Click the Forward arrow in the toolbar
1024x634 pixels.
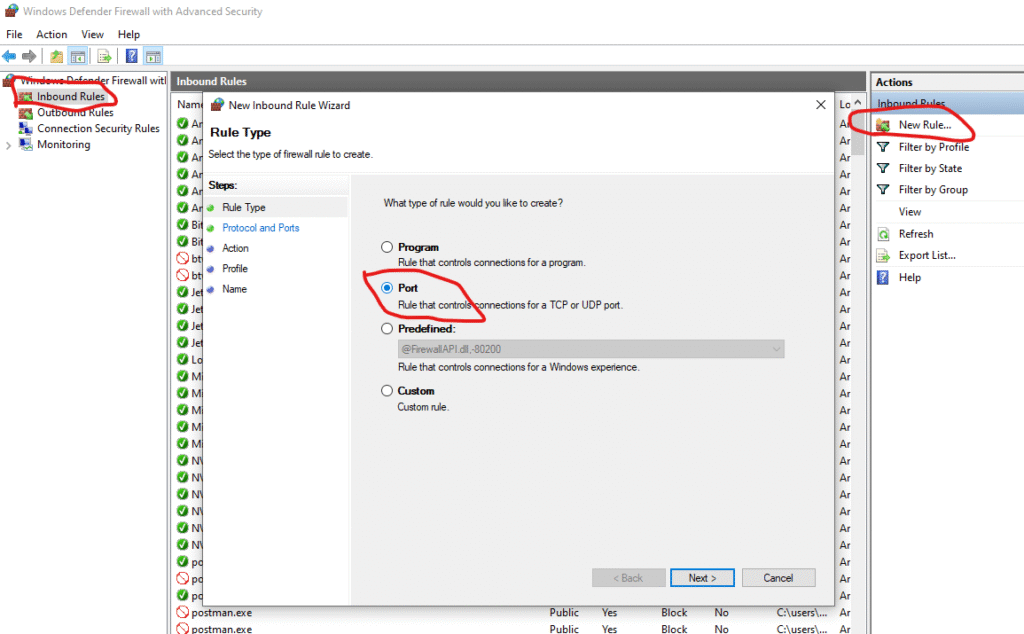coord(29,56)
